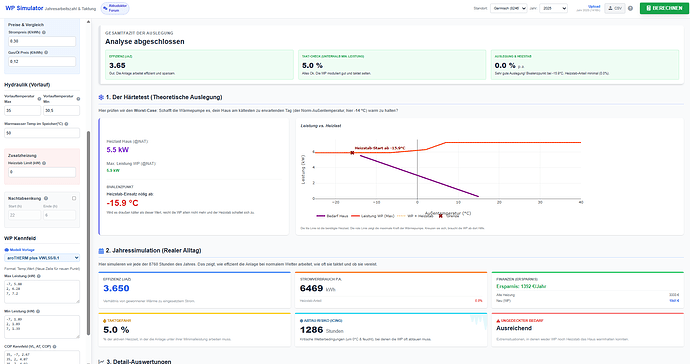Toggle WP + Heizstab series in legend

pyautogui.click(x=415, y=216)
